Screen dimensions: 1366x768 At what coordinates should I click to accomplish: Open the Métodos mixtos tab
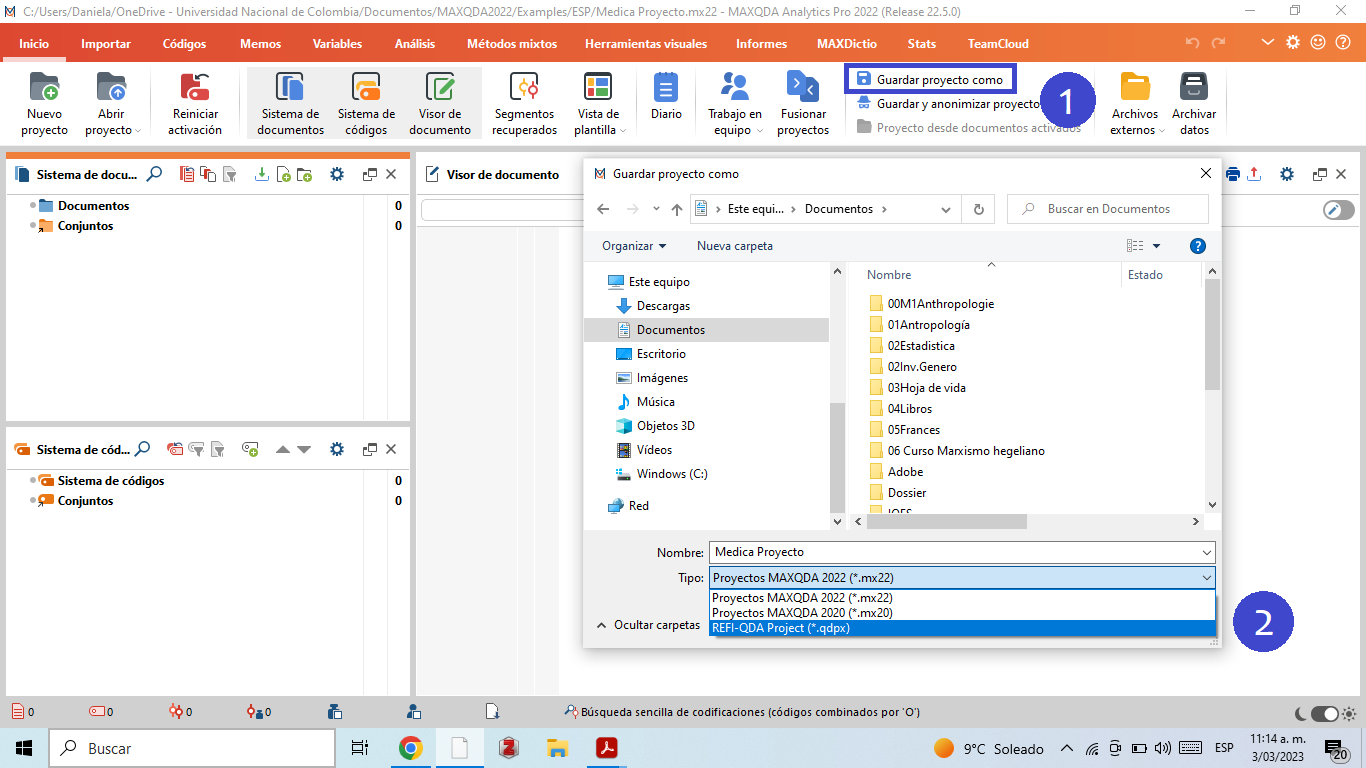[x=512, y=43]
